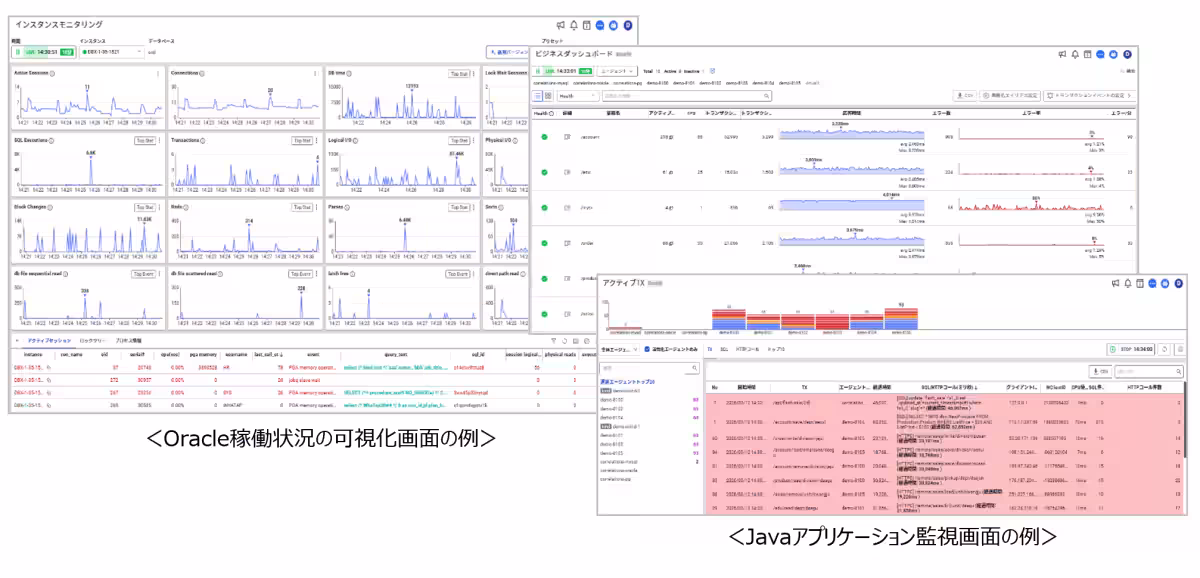The height and width of the screenshot is (578, 1200).
Task: Click Top Event on db file sequential read
Action: tap(145, 273)
